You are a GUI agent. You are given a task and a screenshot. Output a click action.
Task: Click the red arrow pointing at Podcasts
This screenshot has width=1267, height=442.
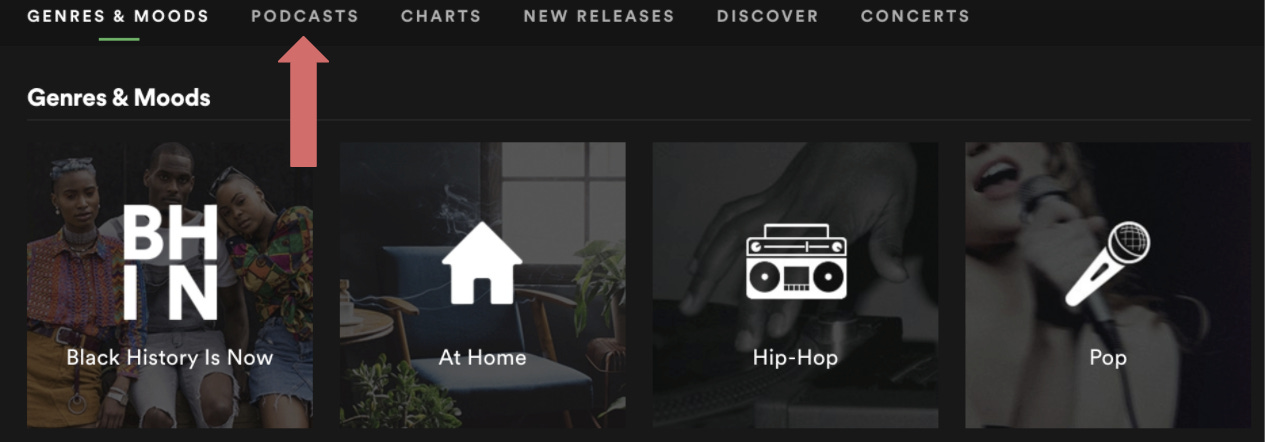click(303, 101)
